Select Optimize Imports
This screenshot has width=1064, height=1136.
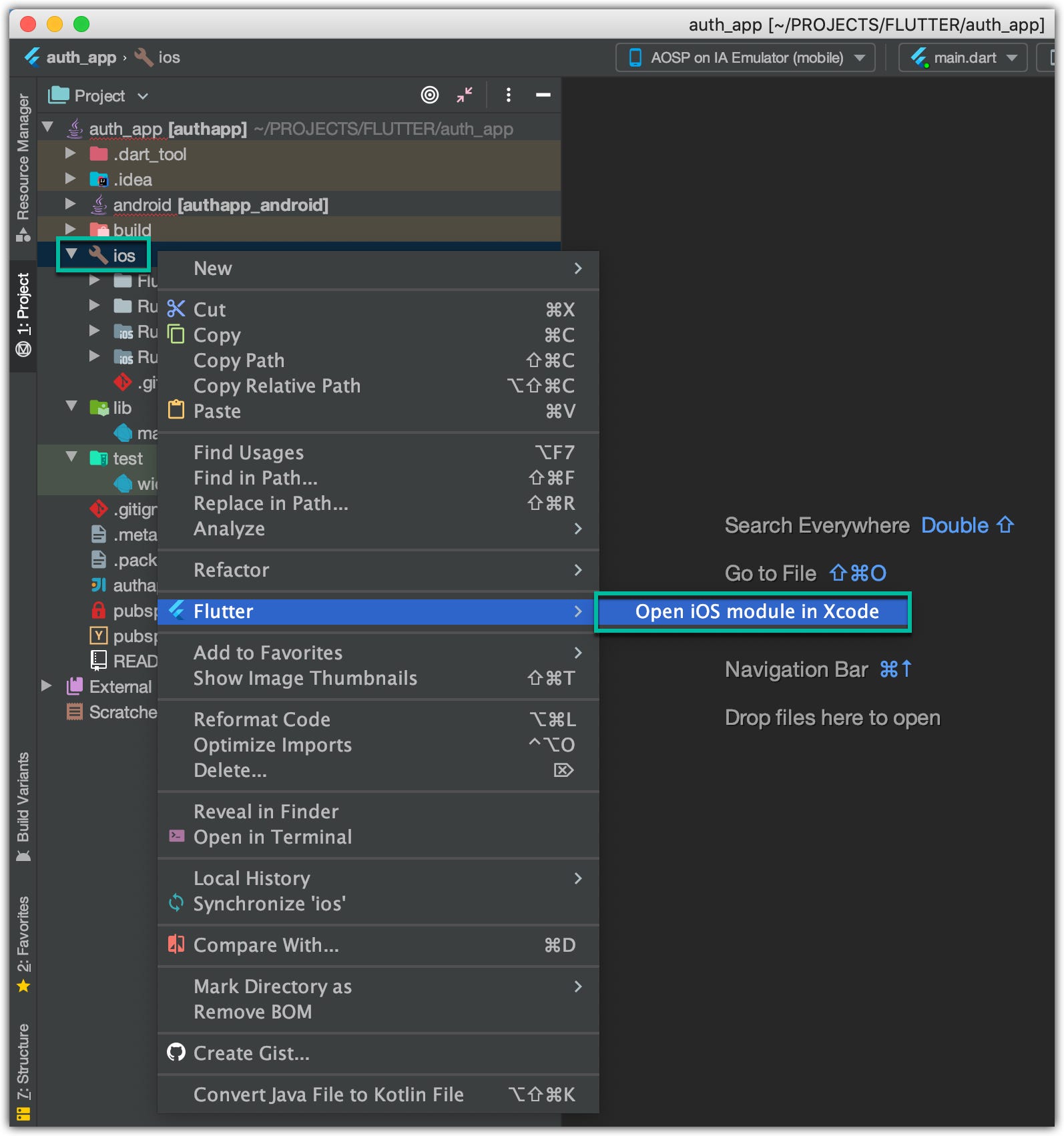point(378,745)
